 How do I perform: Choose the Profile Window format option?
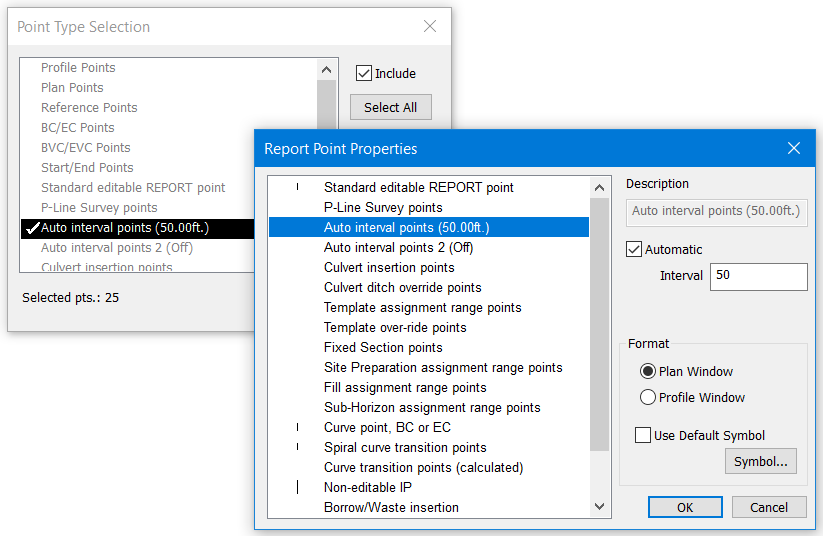click(x=647, y=397)
